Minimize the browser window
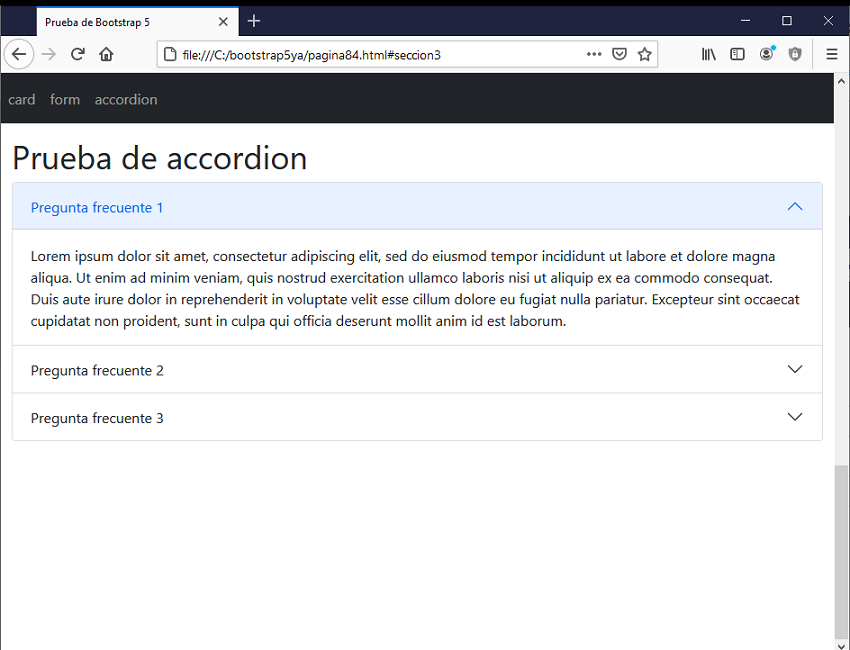The height and width of the screenshot is (650, 850). coord(745,21)
